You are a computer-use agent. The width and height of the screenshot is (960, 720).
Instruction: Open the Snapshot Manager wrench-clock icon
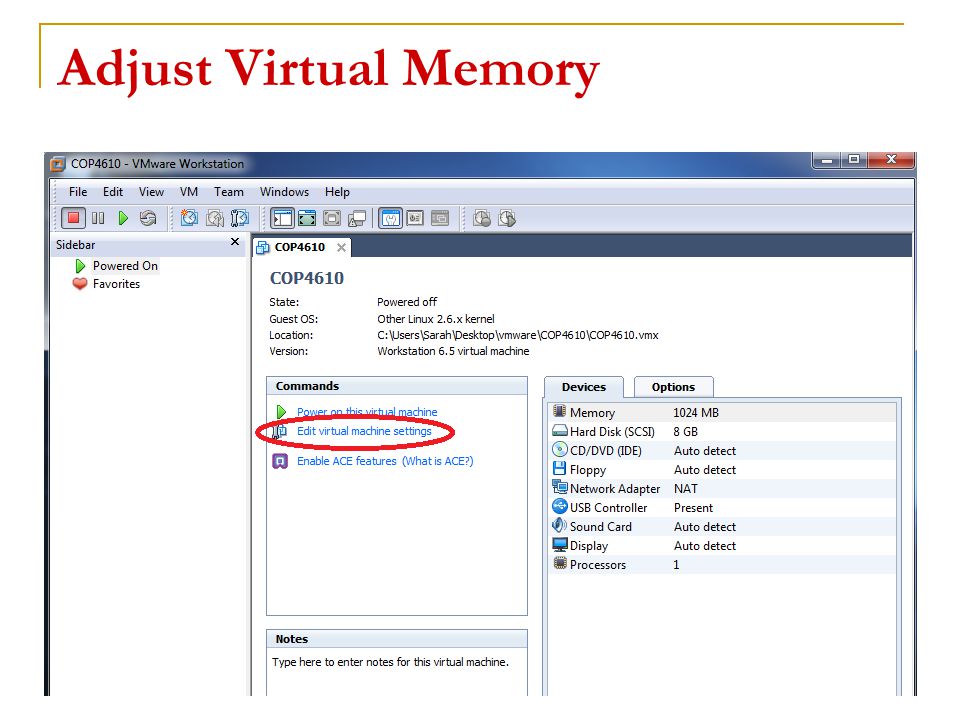239,218
